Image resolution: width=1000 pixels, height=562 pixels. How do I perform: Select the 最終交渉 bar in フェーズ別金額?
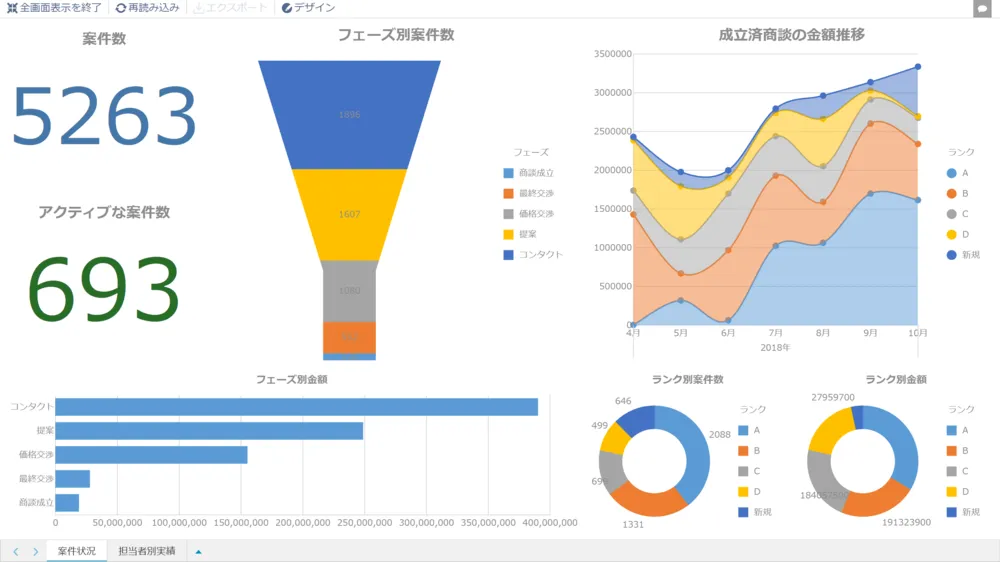pos(73,479)
